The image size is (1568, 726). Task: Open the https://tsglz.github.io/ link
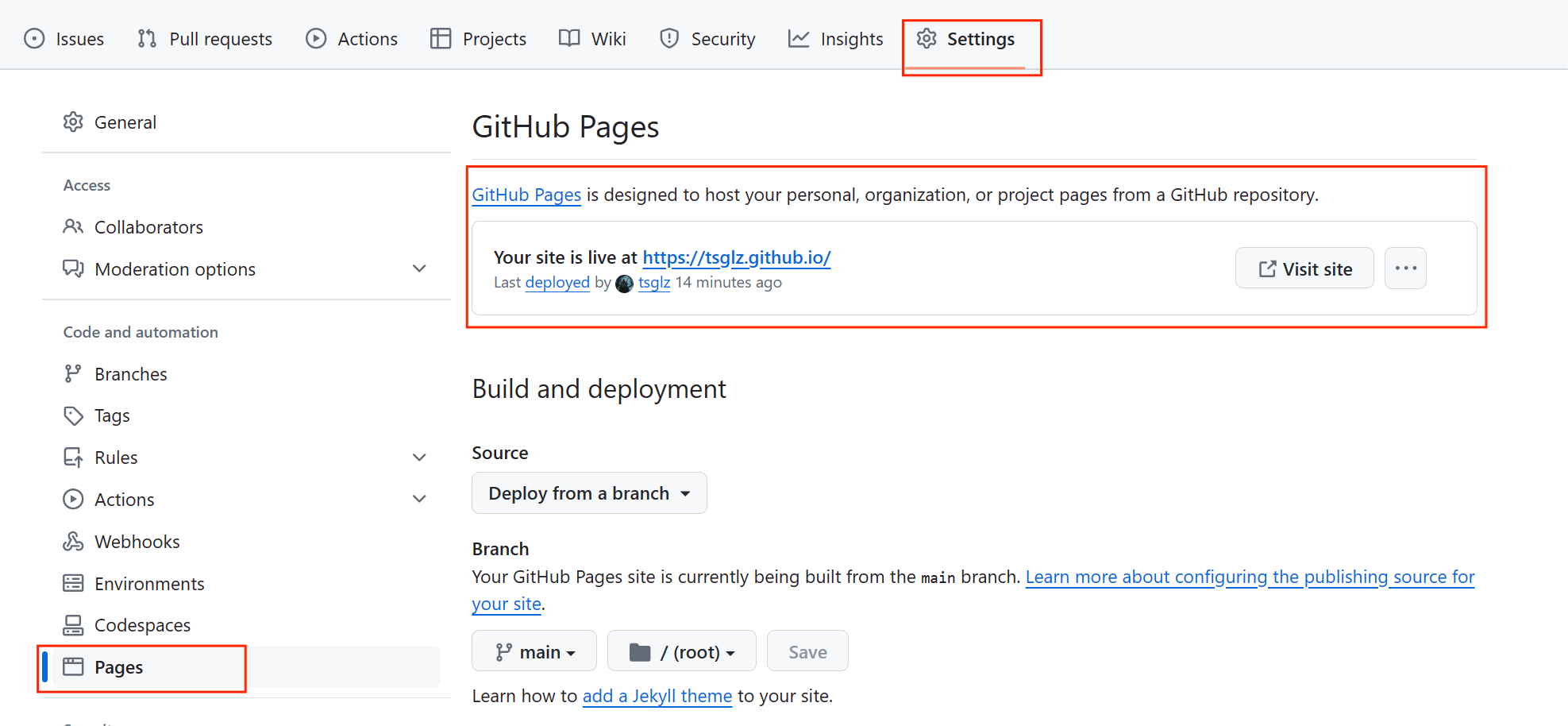click(x=736, y=257)
